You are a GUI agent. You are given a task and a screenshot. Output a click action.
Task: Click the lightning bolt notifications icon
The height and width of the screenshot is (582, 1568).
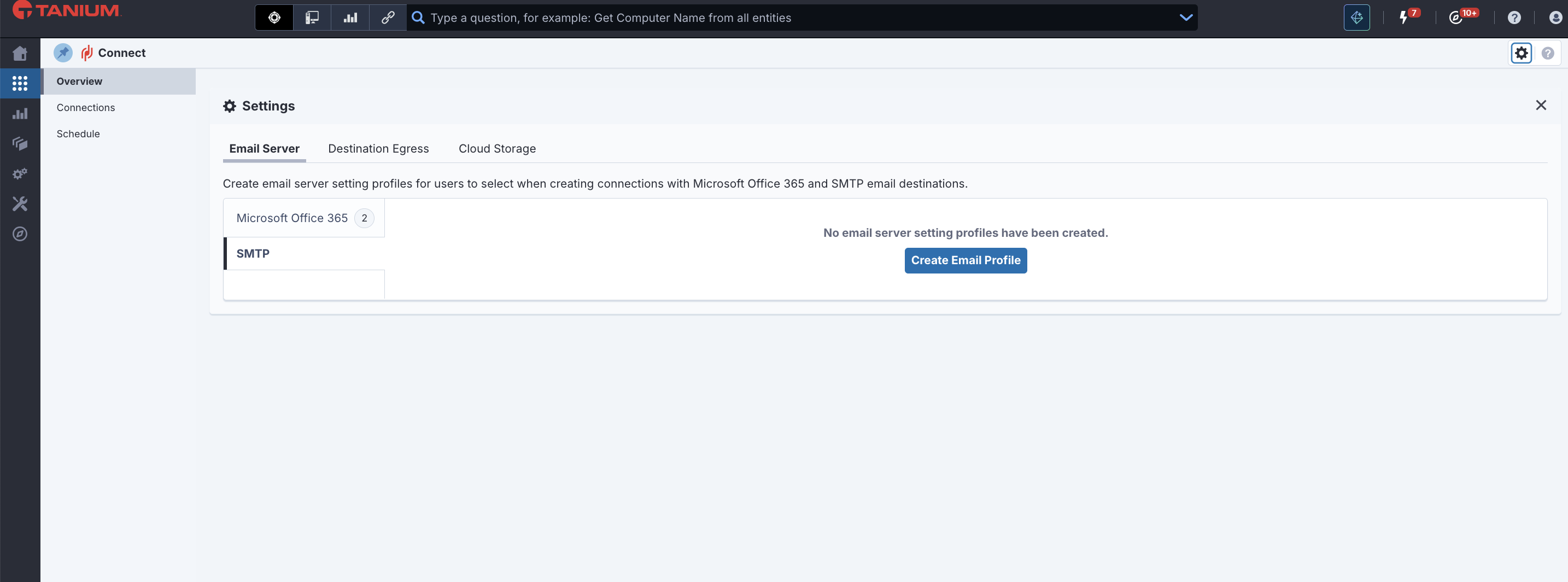click(x=1403, y=18)
